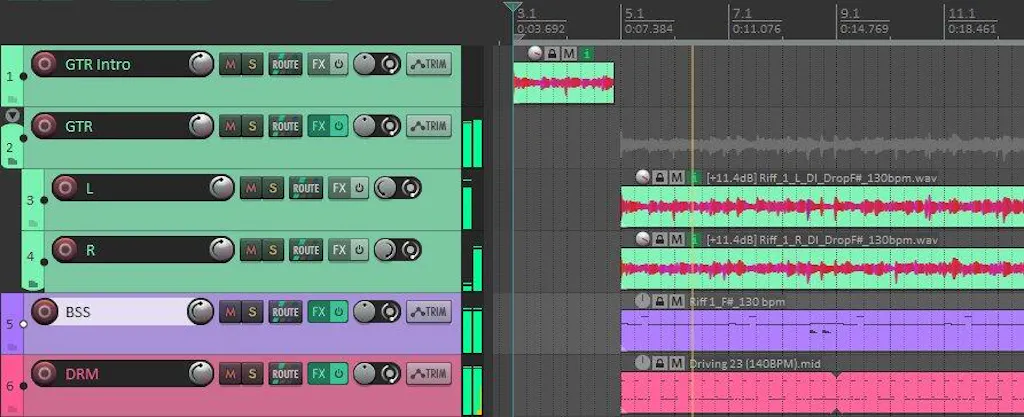
Task: Open ROUTE on the R track
Action: point(306,251)
